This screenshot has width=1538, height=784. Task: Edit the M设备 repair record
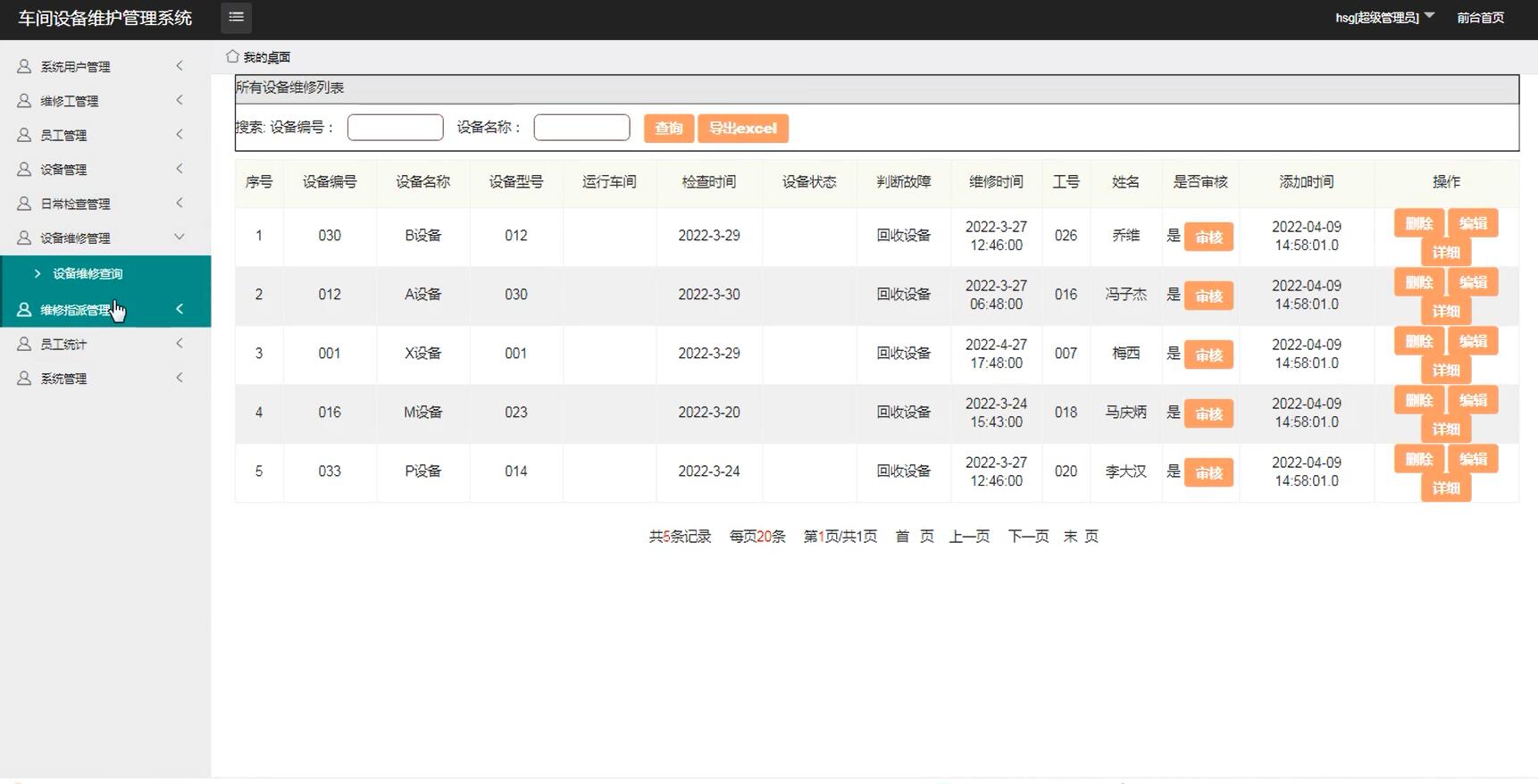pyautogui.click(x=1473, y=400)
